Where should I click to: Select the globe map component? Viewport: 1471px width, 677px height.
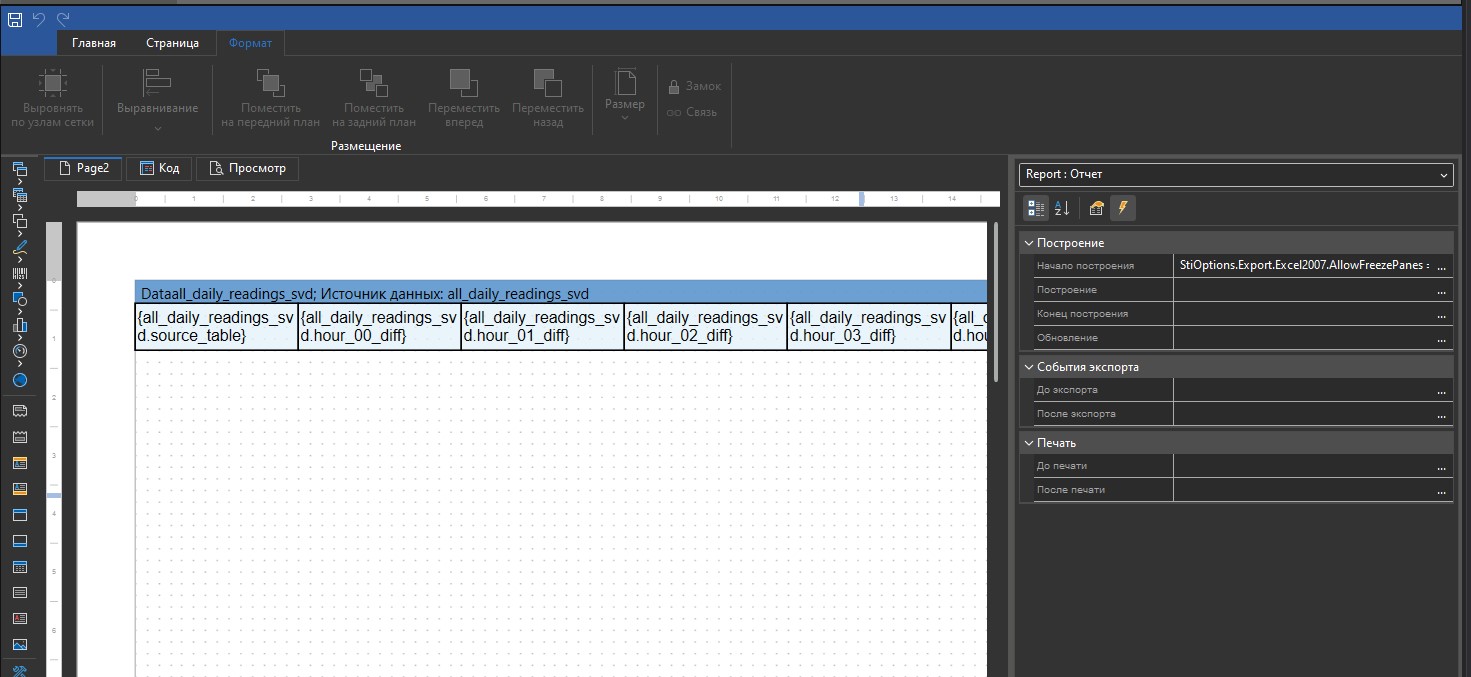pyautogui.click(x=20, y=380)
